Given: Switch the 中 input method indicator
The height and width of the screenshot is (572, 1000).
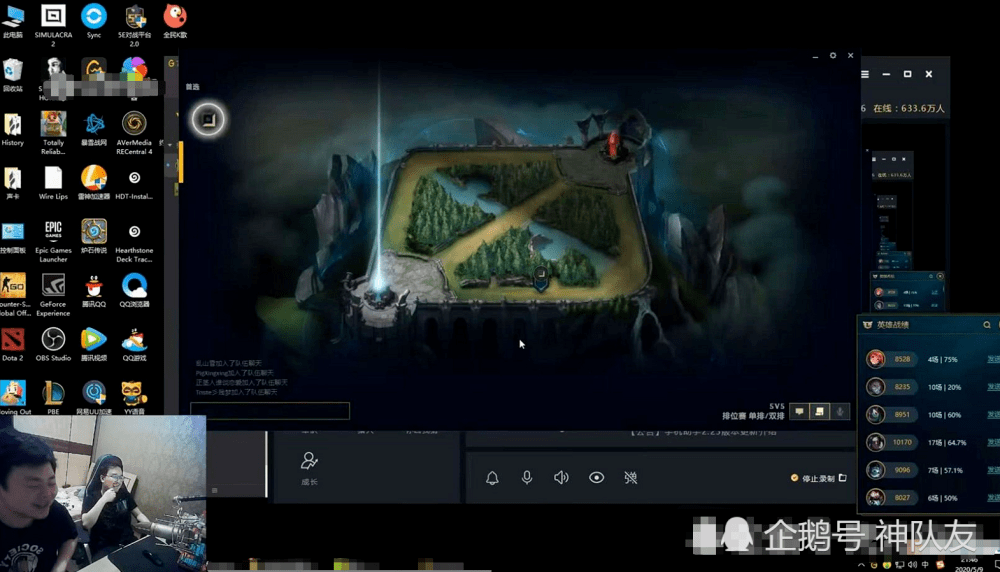Looking at the screenshot, I should point(925,564).
